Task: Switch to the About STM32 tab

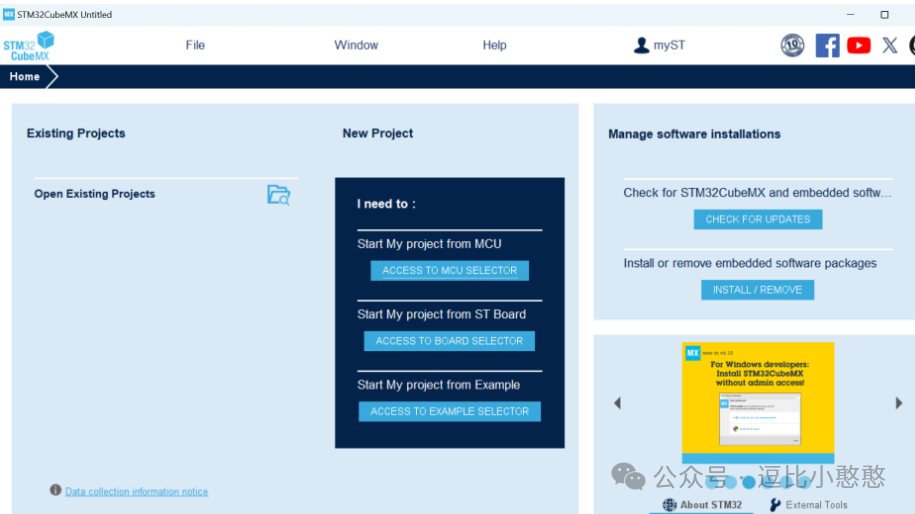Action: click(x=702, y=505)
